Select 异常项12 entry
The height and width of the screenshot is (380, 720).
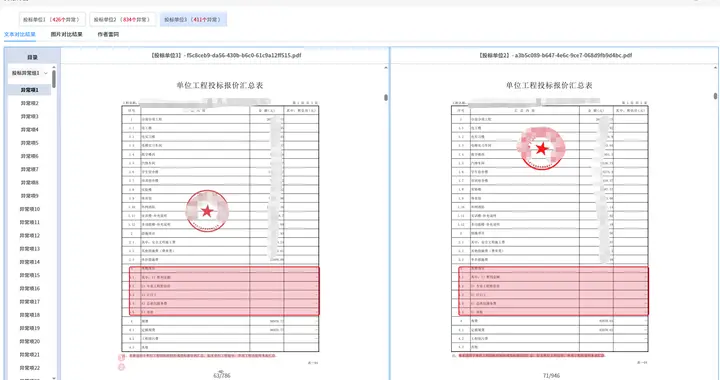[29, 235]
